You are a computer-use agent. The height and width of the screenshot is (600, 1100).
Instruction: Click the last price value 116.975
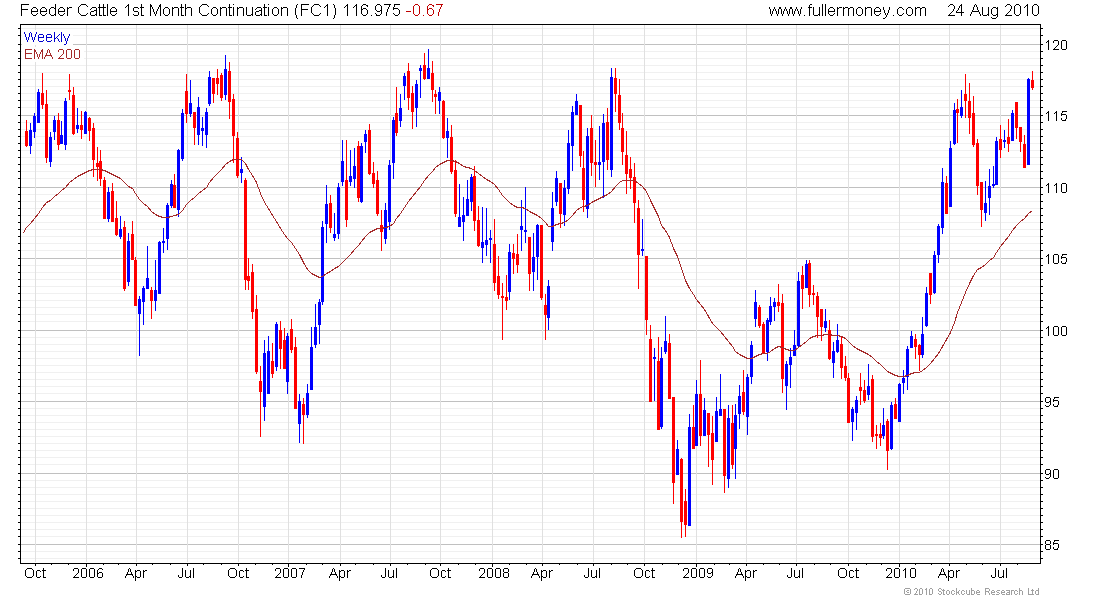pos(371,11)
